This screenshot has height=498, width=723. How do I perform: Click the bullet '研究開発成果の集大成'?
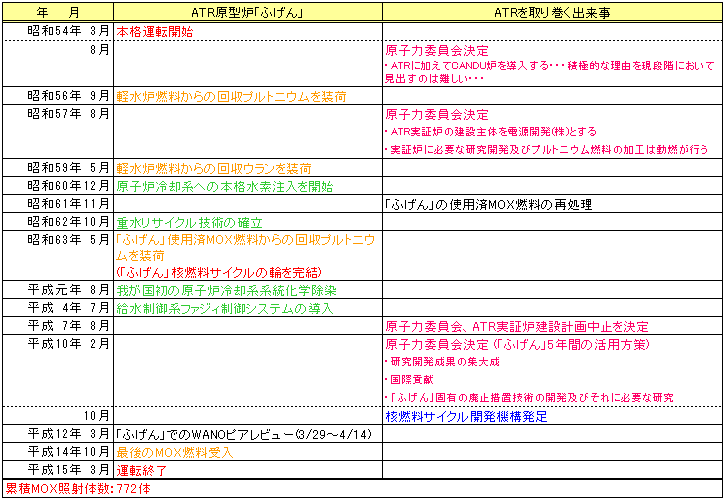442,362
